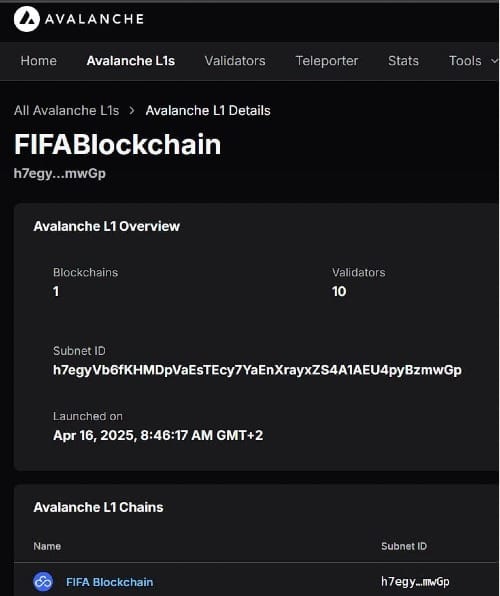Click the FIFA Blockchain chain icon

(x=43, y=582)
